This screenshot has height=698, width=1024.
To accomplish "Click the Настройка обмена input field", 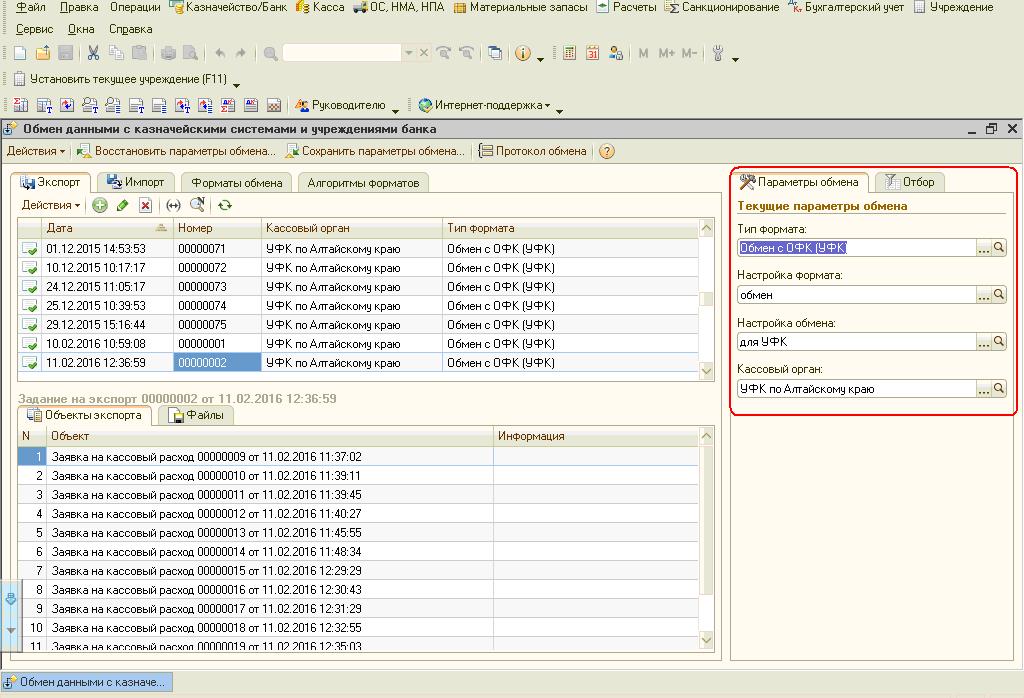I will click(855, 342).
